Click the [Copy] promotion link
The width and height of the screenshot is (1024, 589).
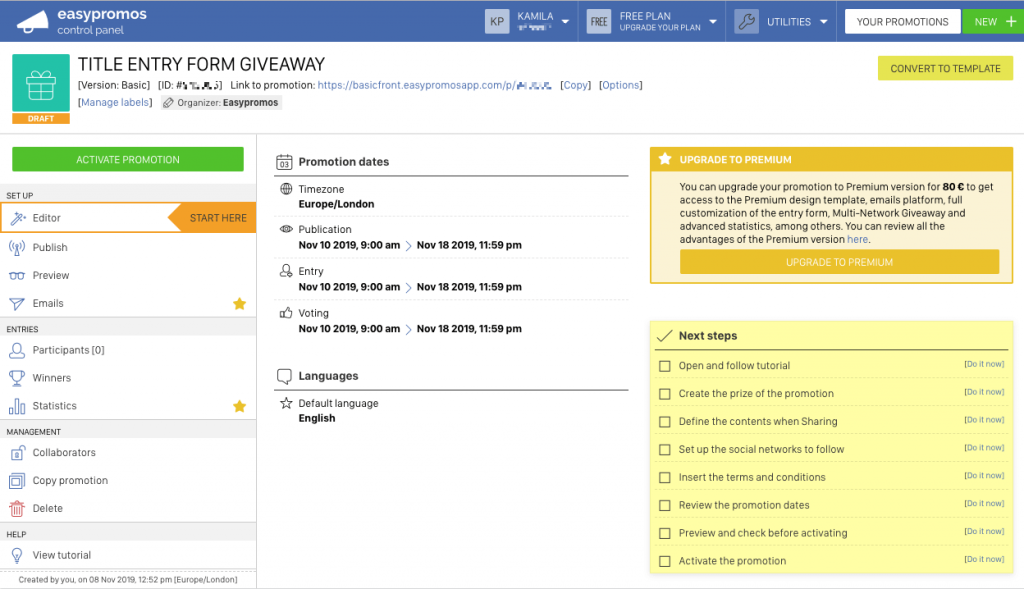tap(575, 85)
